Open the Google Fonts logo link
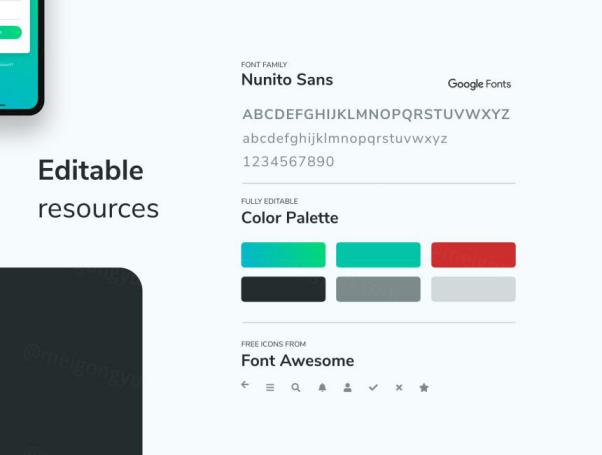The image size is (602, 455). point(479,84)
